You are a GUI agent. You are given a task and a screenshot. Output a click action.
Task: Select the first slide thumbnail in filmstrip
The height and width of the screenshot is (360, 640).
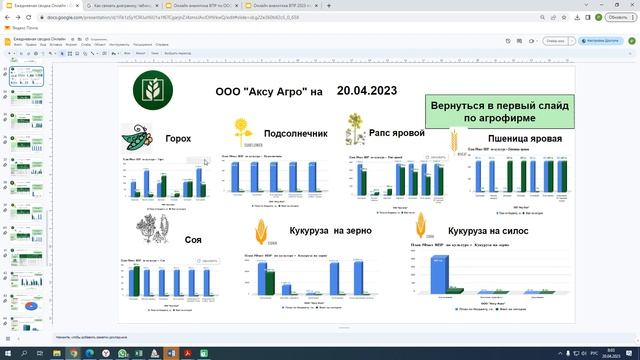coord(27,76)
